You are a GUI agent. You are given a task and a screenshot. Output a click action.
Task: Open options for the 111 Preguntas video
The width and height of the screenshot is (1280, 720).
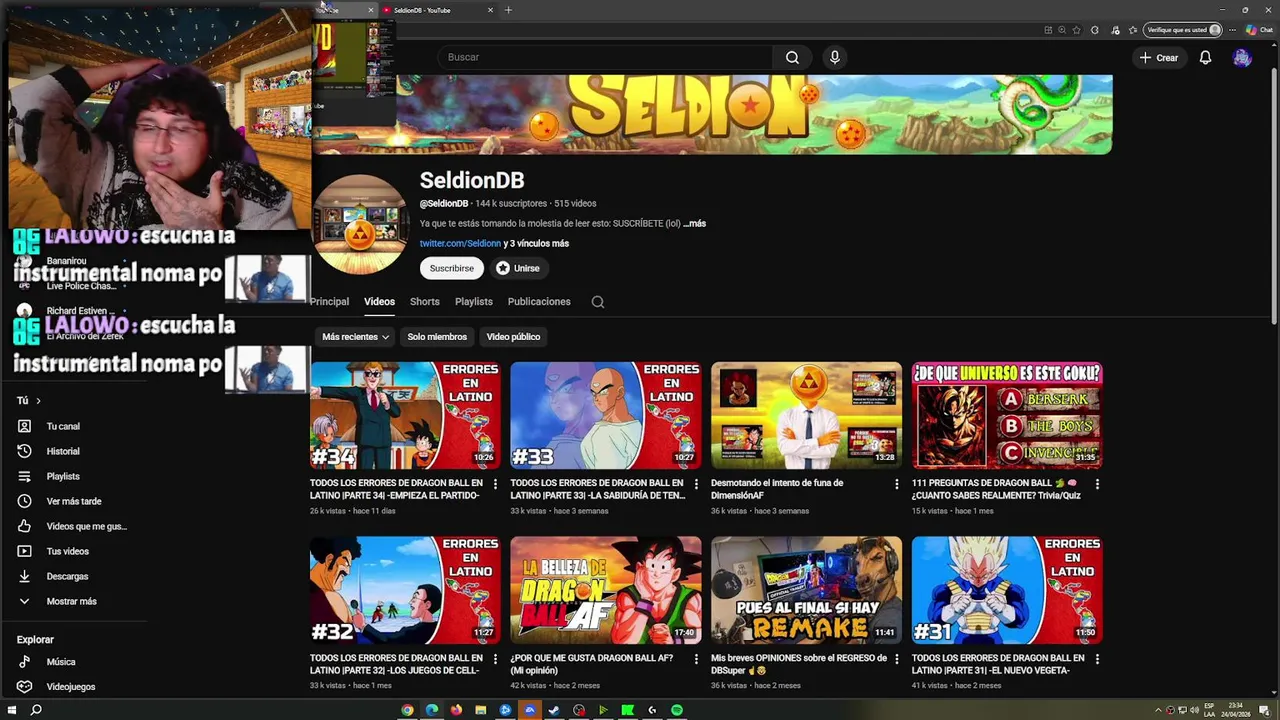1097,484
